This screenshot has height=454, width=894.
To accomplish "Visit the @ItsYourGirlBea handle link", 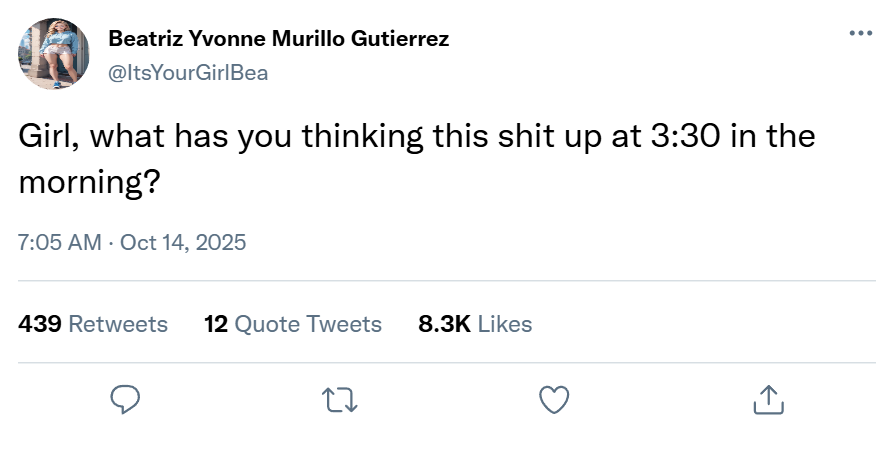I will (x=188, y=73).
